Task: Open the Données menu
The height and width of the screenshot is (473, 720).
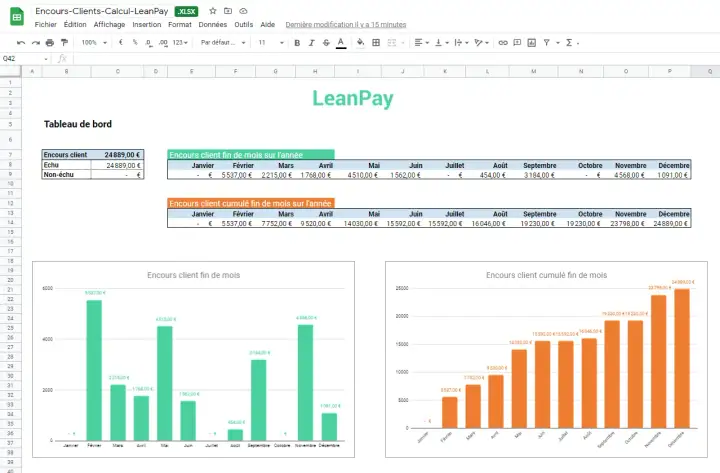Action: (213, 25)
